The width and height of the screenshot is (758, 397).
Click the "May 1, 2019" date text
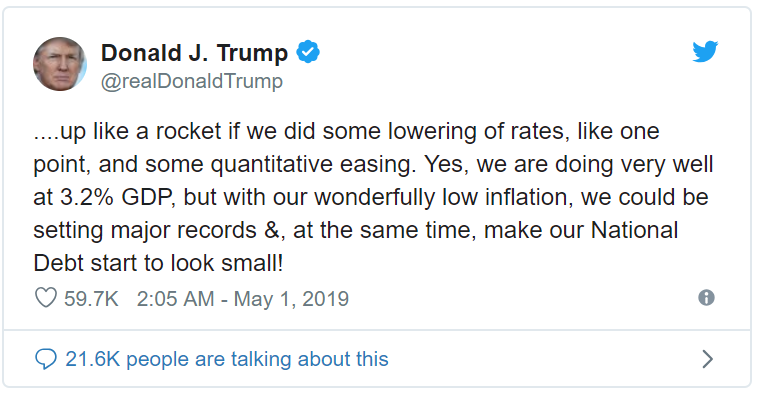point(292,299)
